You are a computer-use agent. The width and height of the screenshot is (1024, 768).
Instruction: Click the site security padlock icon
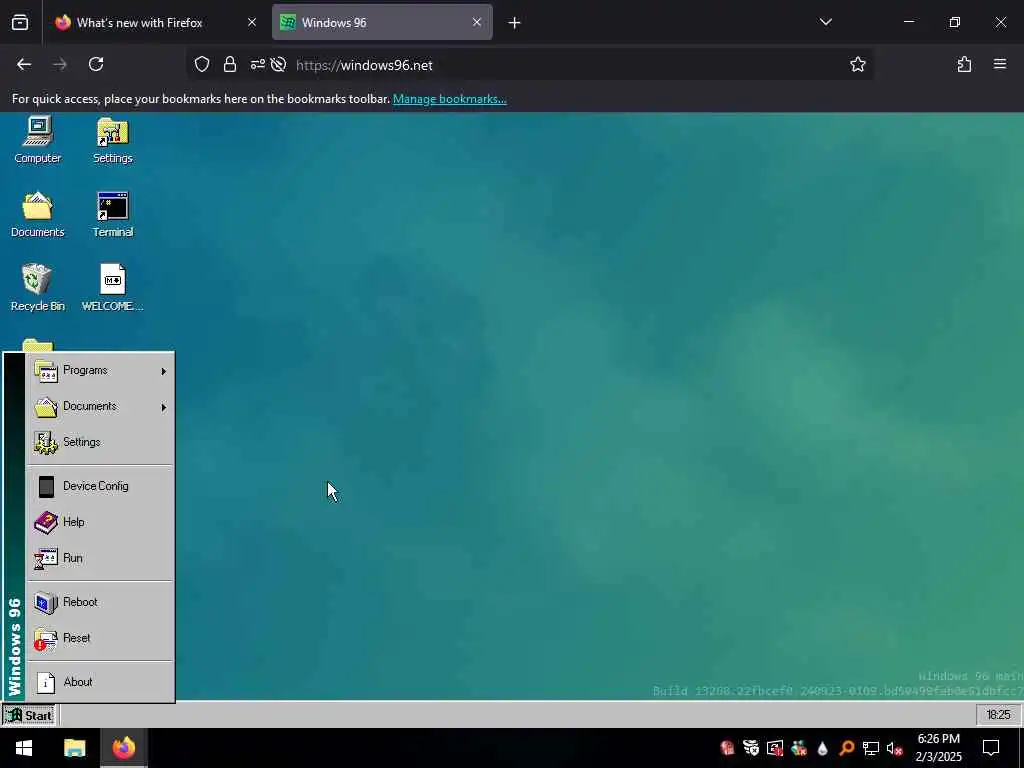(x=230, y=65)
